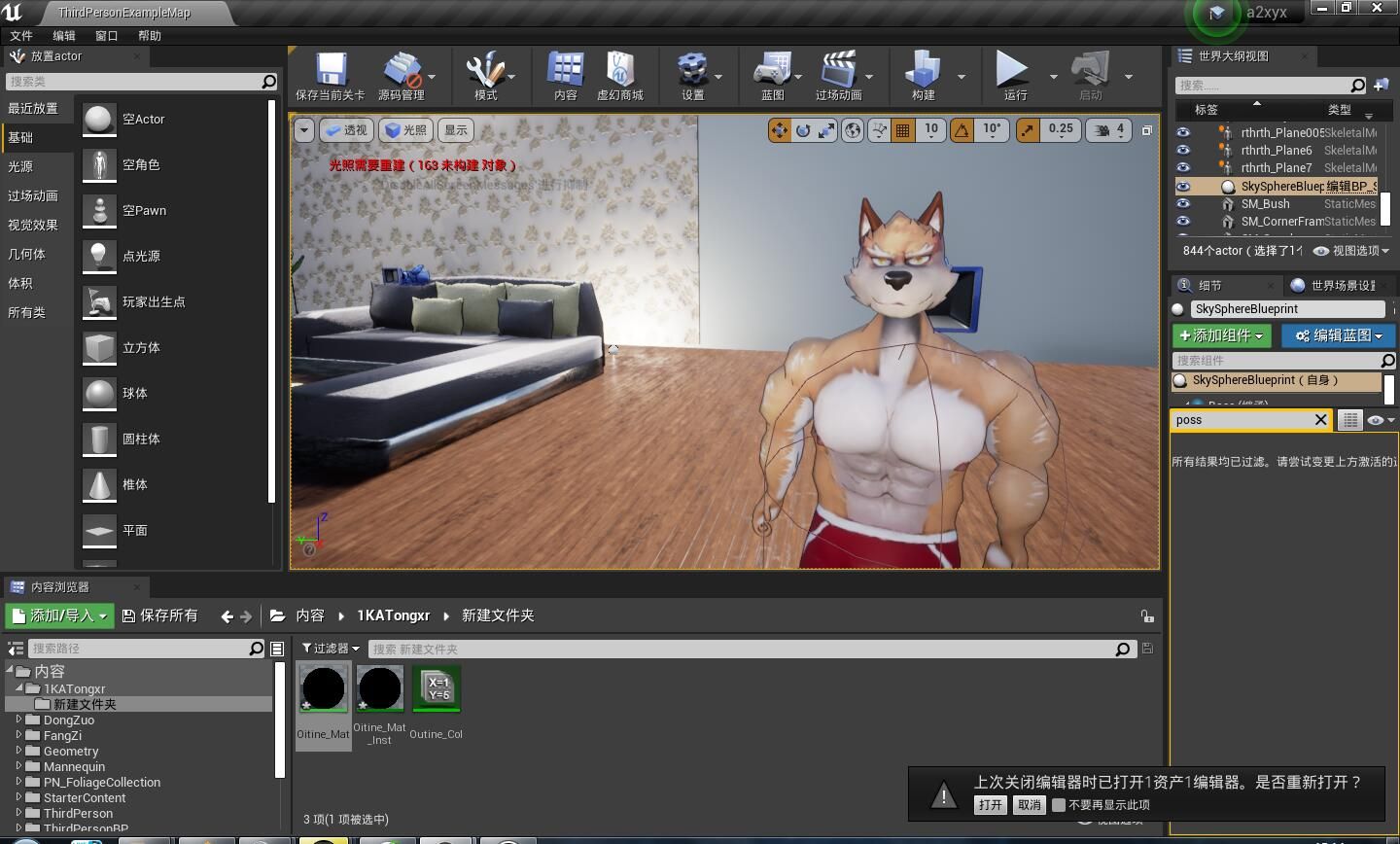Select Mannequin folder in tree
The height and width of the screenshot is (844, 1400).
tap(74, 767)
